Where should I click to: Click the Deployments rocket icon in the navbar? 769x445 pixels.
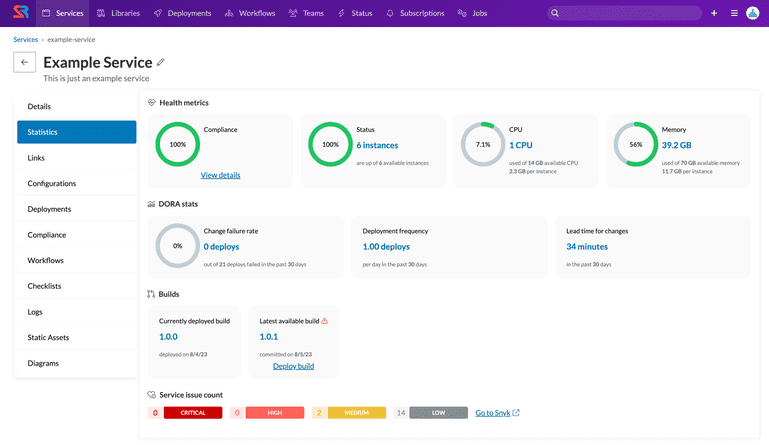click(157, 13)
